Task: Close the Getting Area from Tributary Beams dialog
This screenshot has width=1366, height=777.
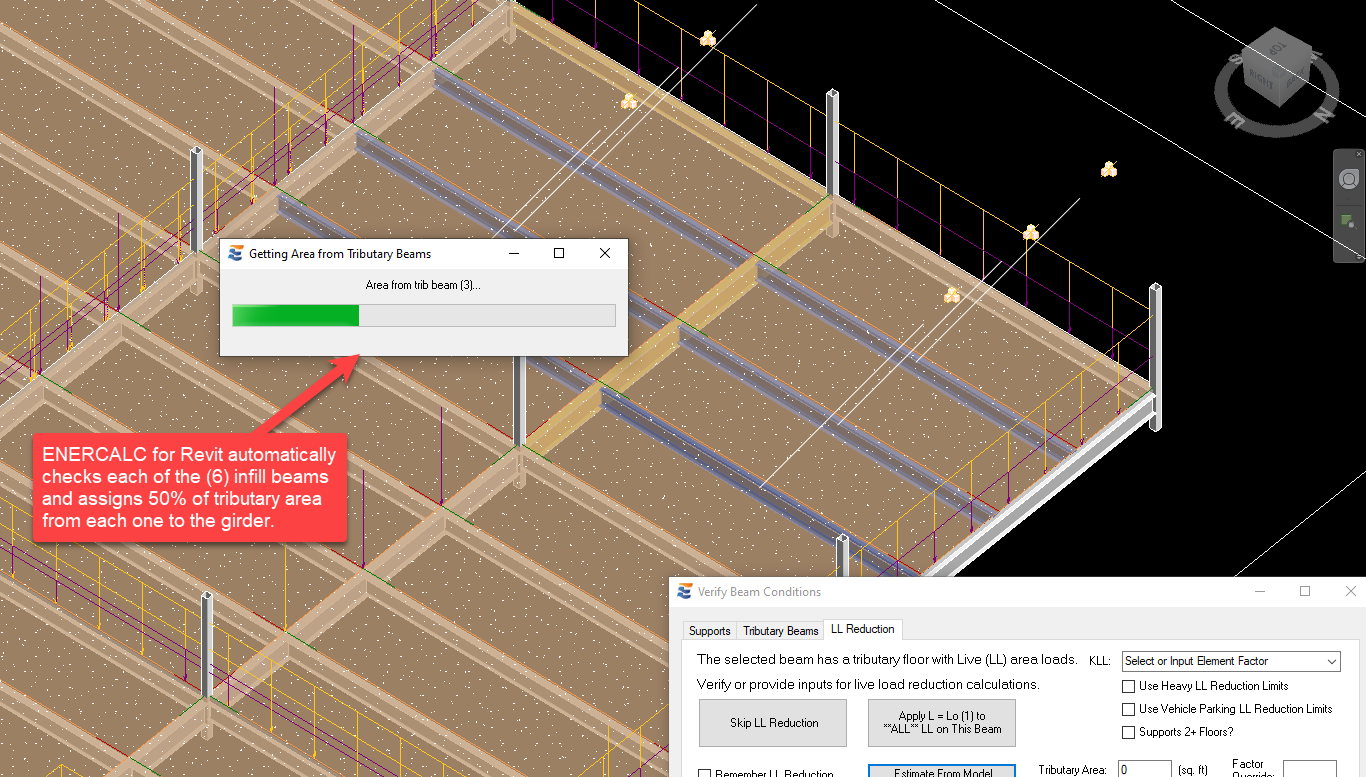Action: pos(605,254)
